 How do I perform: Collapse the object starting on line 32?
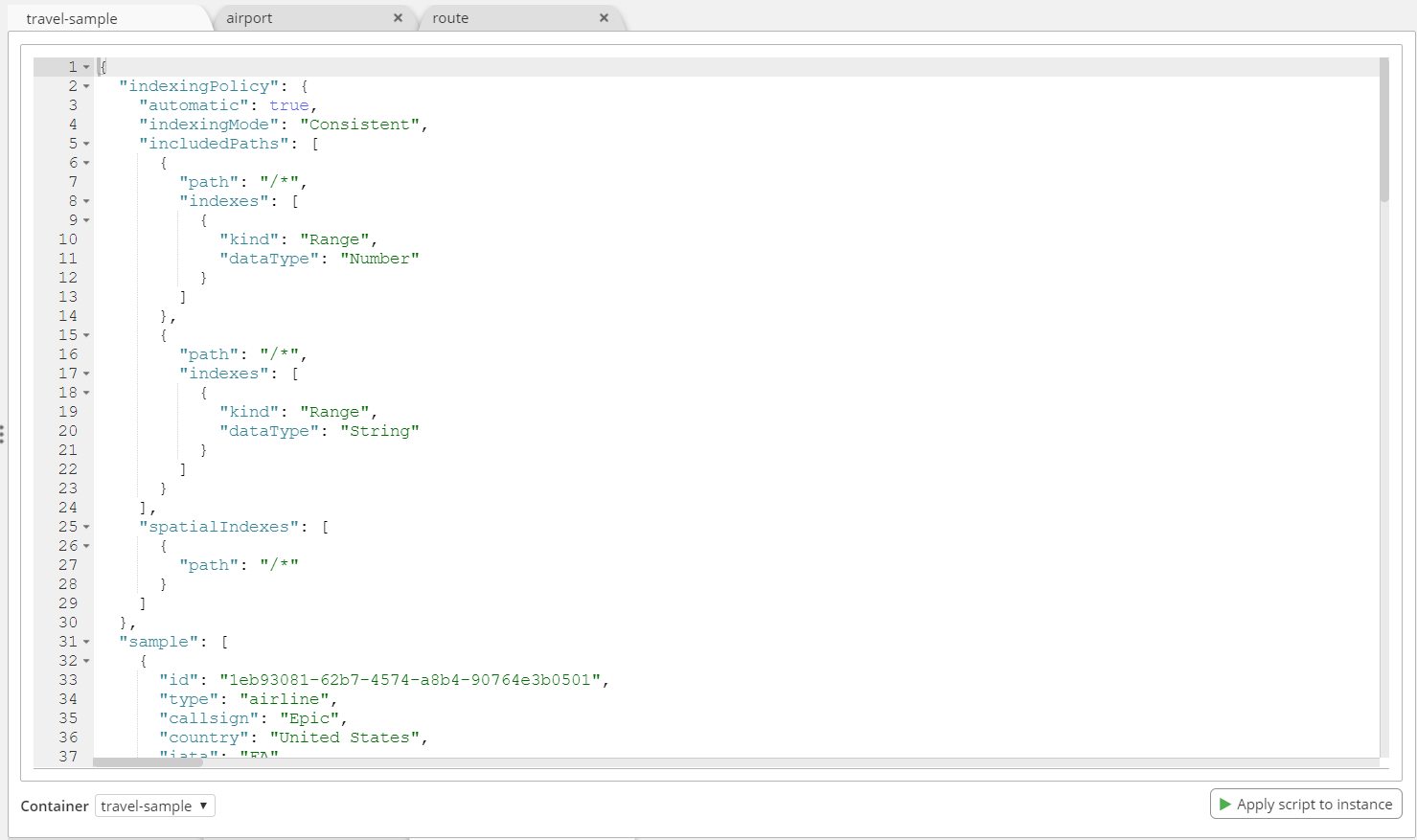click(88, 661)
